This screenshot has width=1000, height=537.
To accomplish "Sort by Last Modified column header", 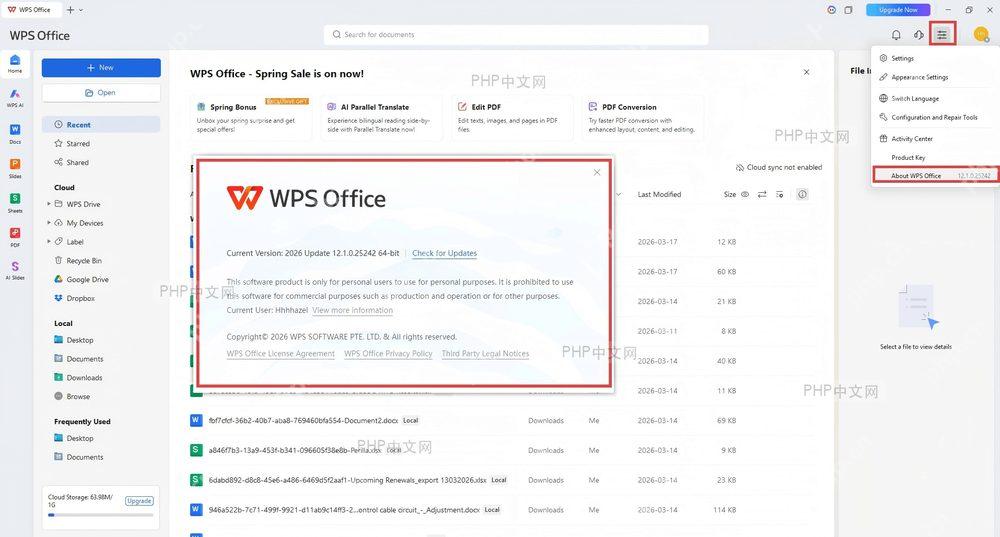I will pos(659,195).
